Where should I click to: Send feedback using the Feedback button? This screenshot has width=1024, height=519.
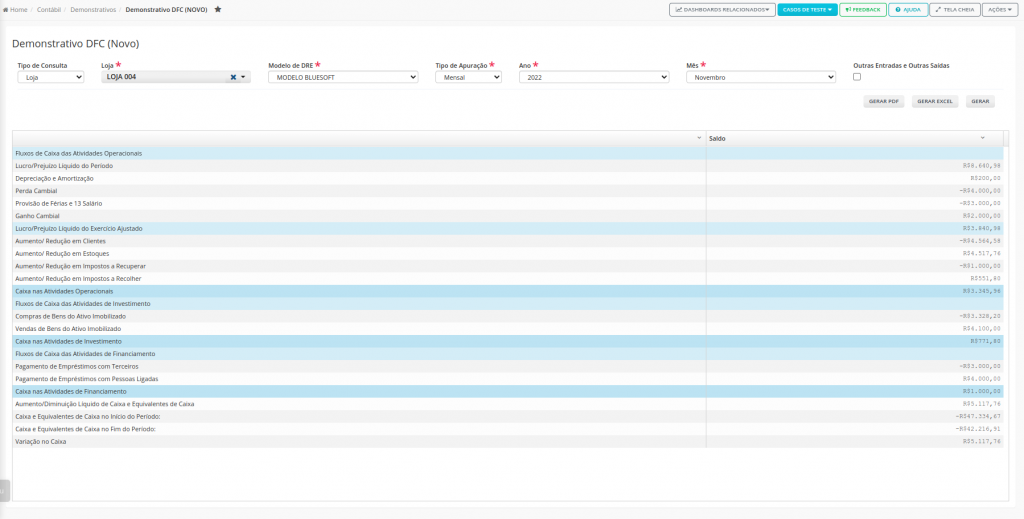click(862, 9)
